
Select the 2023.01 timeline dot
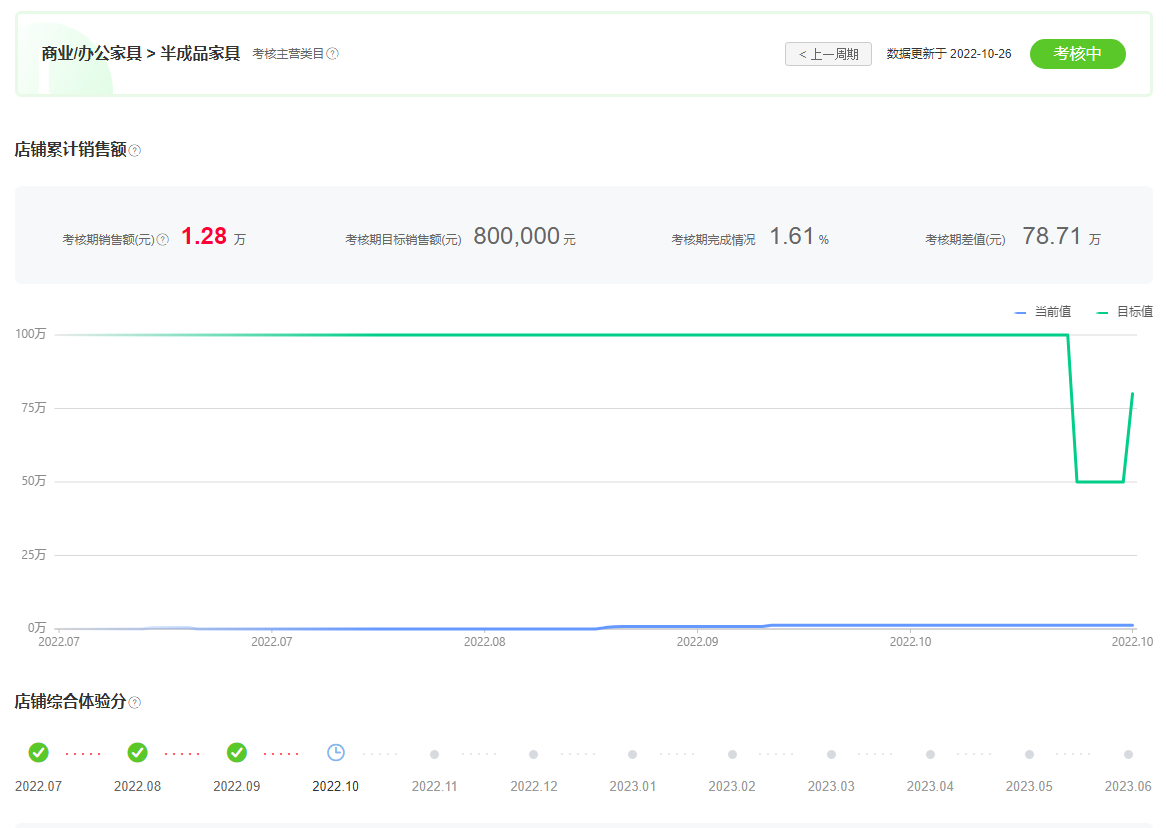(x=632, y=754)
